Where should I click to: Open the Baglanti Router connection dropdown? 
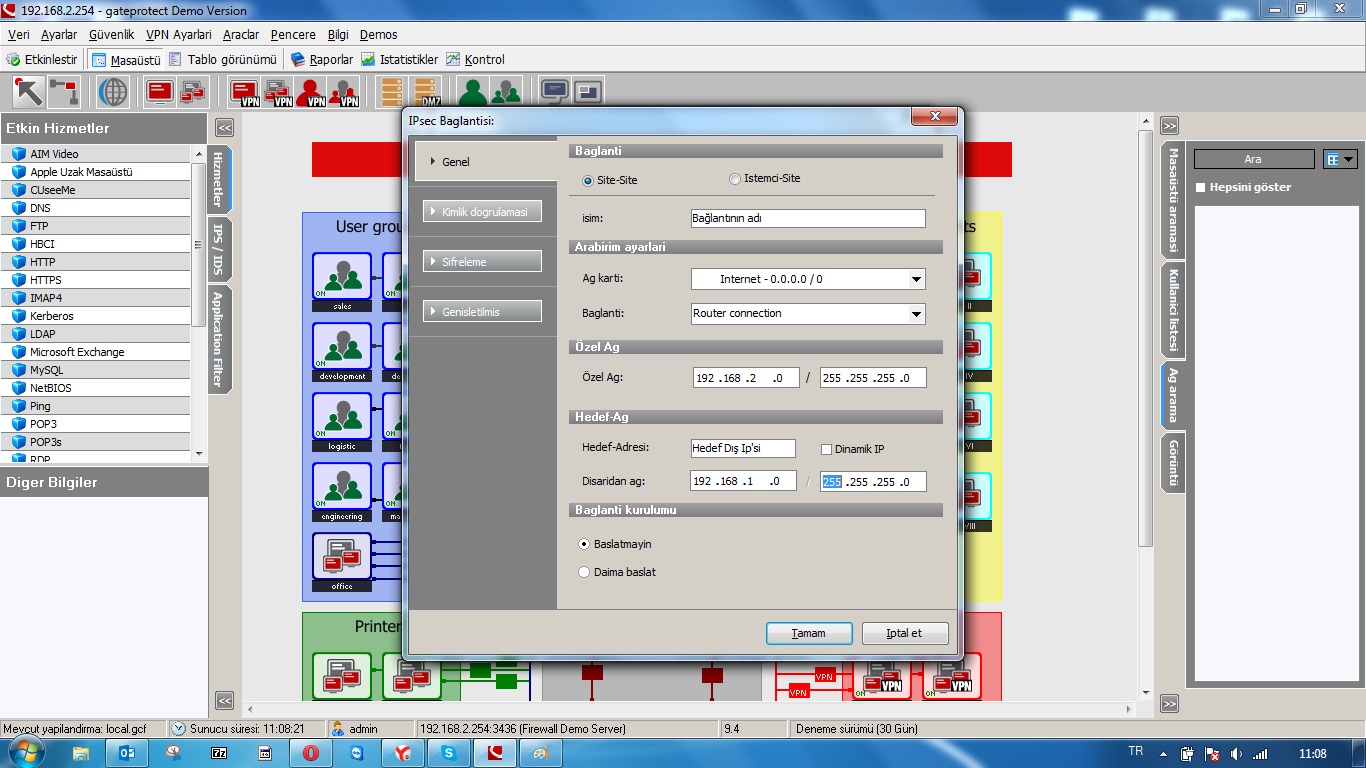coord(916,313)
